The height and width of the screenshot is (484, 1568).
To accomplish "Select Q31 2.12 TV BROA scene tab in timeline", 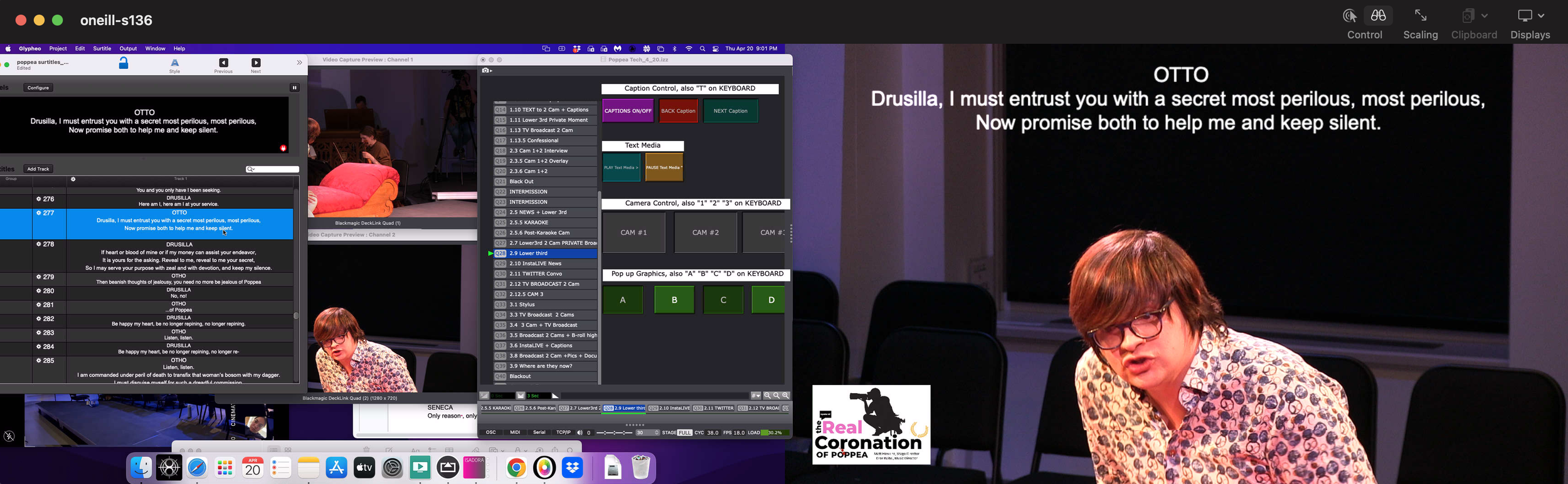I will [758, 408].
